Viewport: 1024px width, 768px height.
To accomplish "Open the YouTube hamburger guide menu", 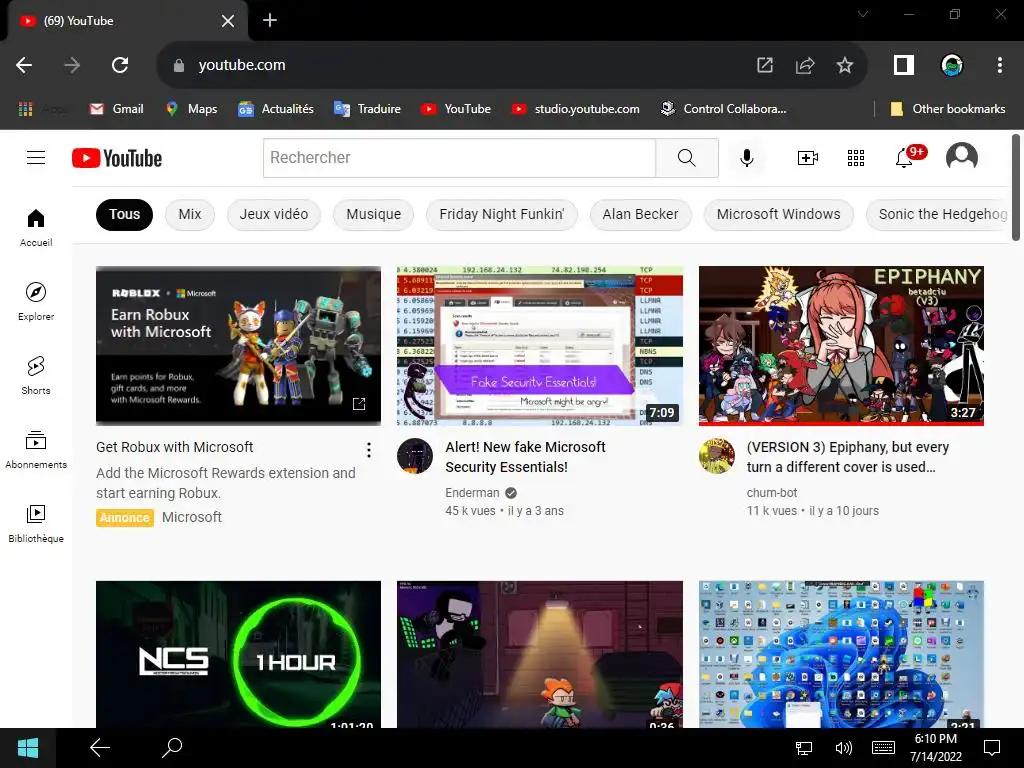I will (36, 157).
